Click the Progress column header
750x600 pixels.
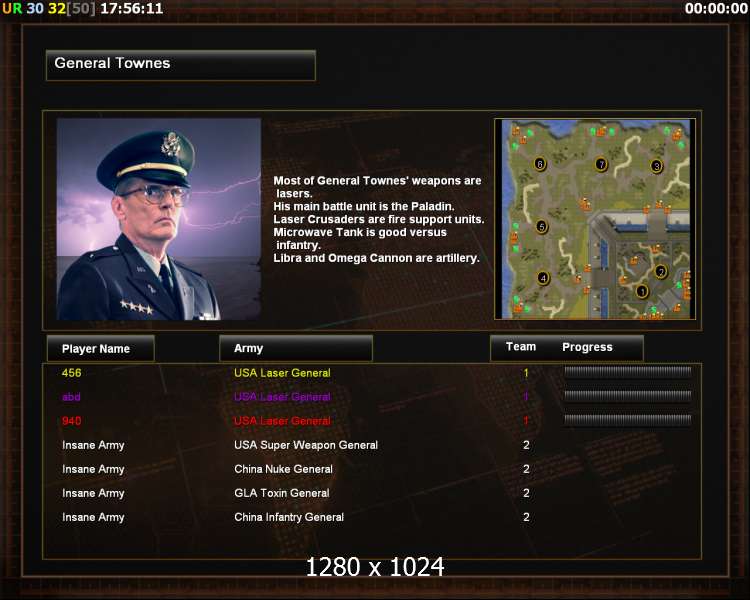[587, 347]
